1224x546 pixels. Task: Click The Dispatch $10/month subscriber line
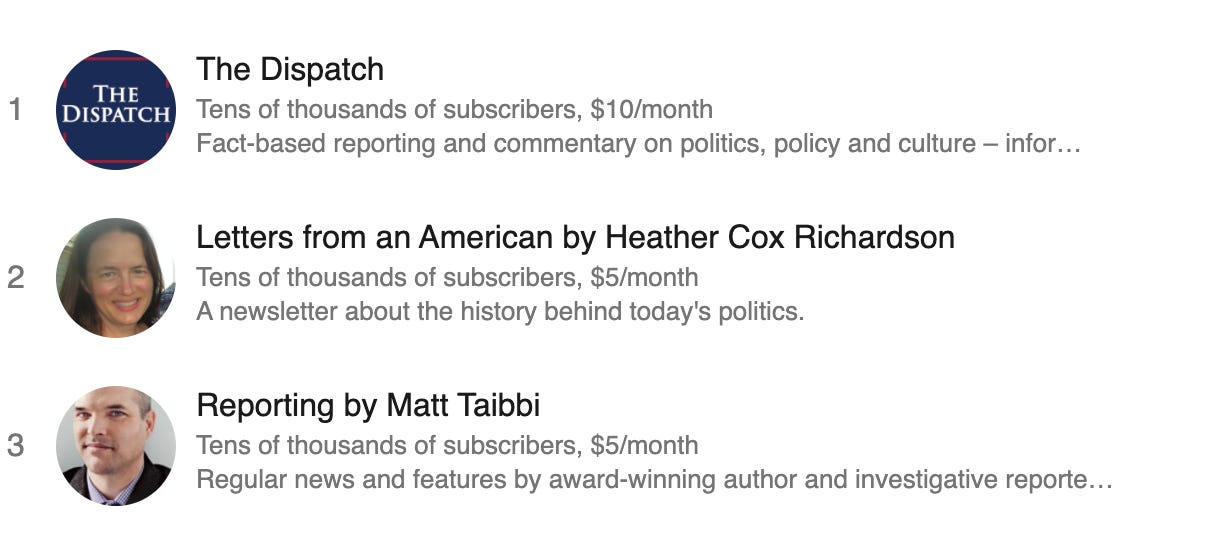pyautogui.click(x=455, y=109)
